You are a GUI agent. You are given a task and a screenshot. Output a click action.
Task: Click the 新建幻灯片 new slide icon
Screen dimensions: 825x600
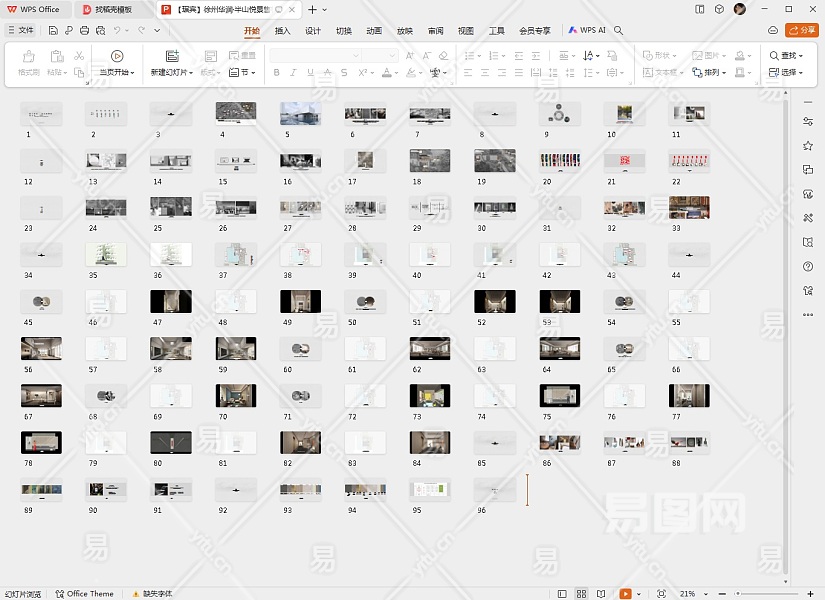(172, 56)
